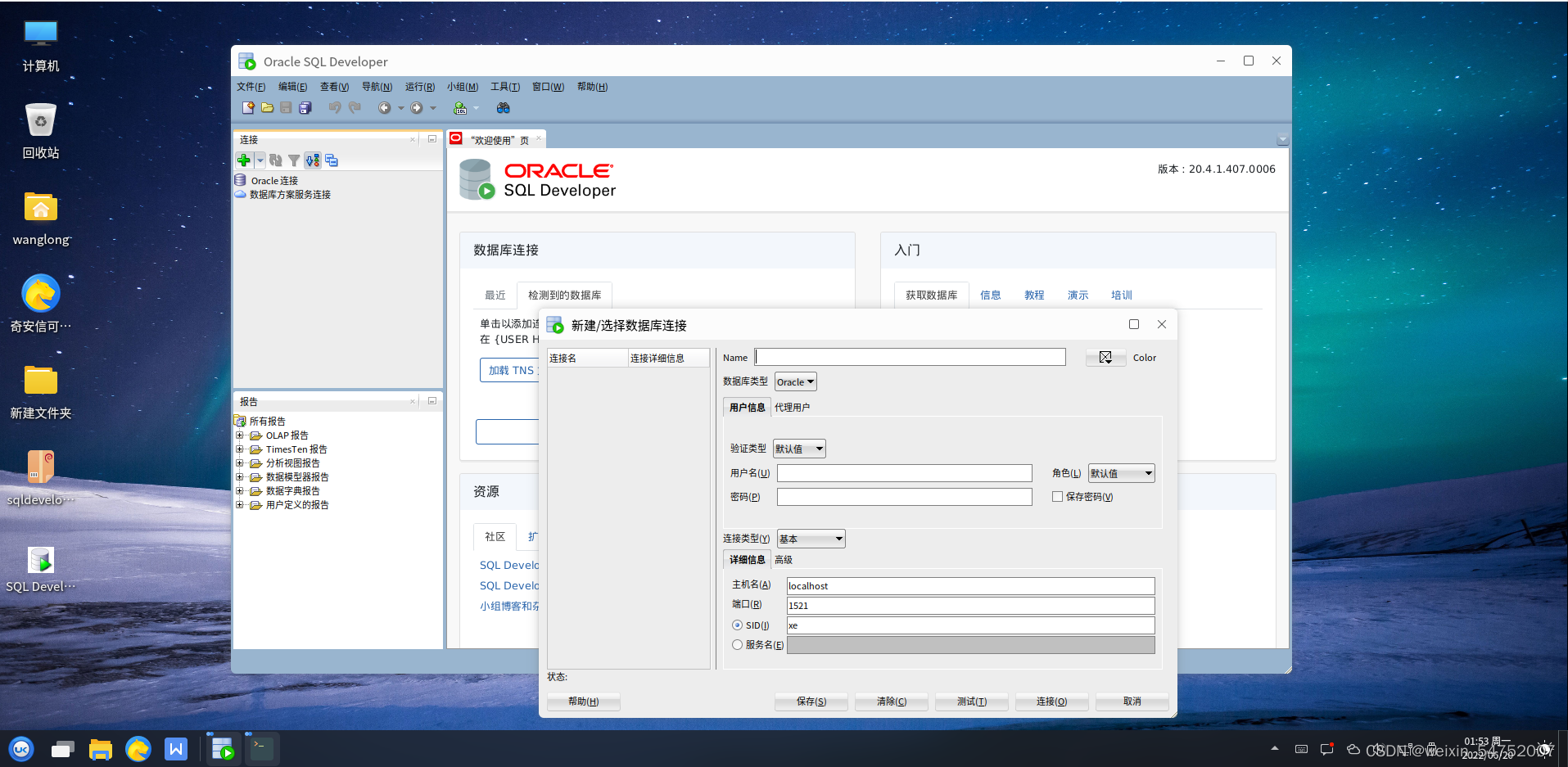Open the 验证类型 dropdown
The height and width of the screenshot is (767, 1568).
pos(799,449)
